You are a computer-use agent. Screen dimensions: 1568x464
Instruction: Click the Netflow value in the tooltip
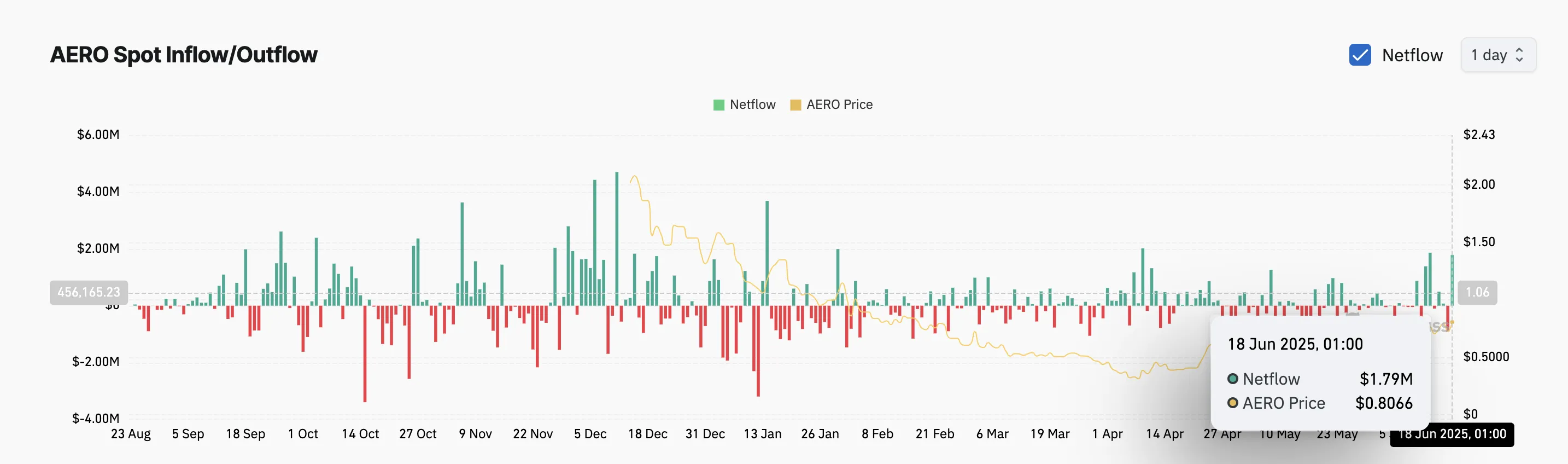pyautogui.click(x=1386, y=379)
